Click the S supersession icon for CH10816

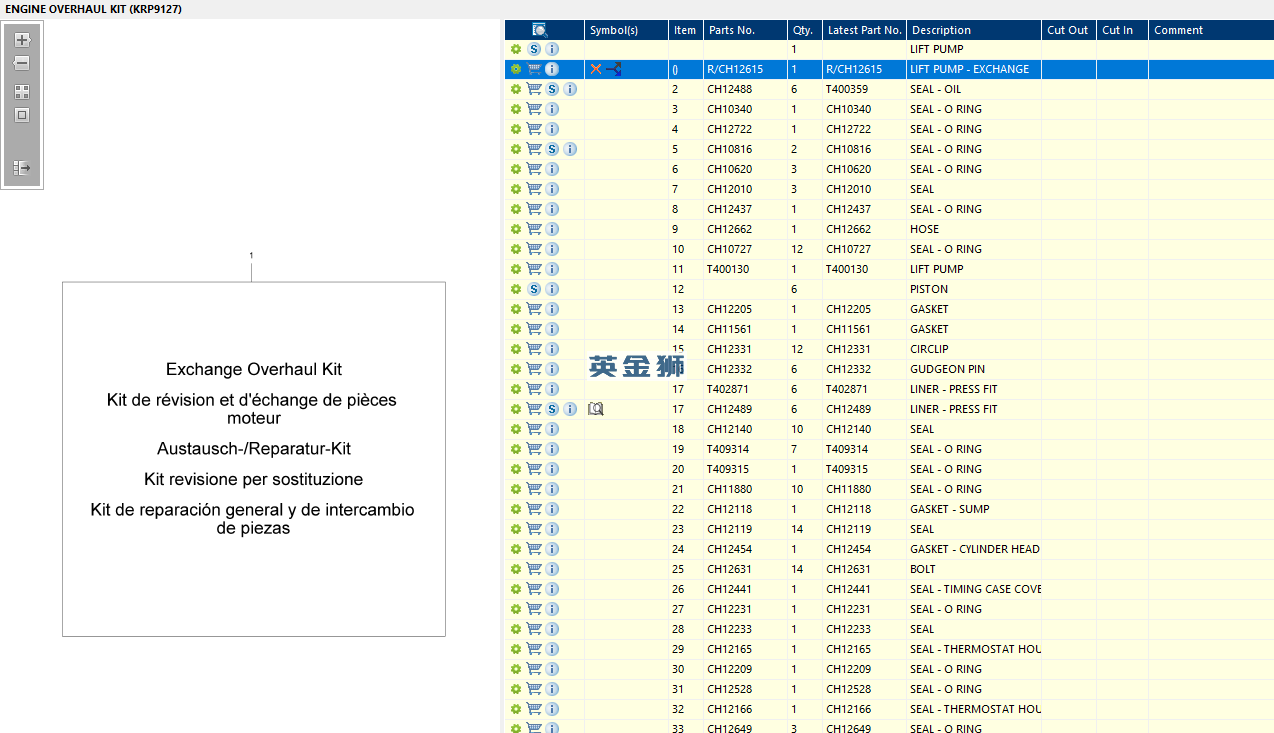(x=552, y=149)
